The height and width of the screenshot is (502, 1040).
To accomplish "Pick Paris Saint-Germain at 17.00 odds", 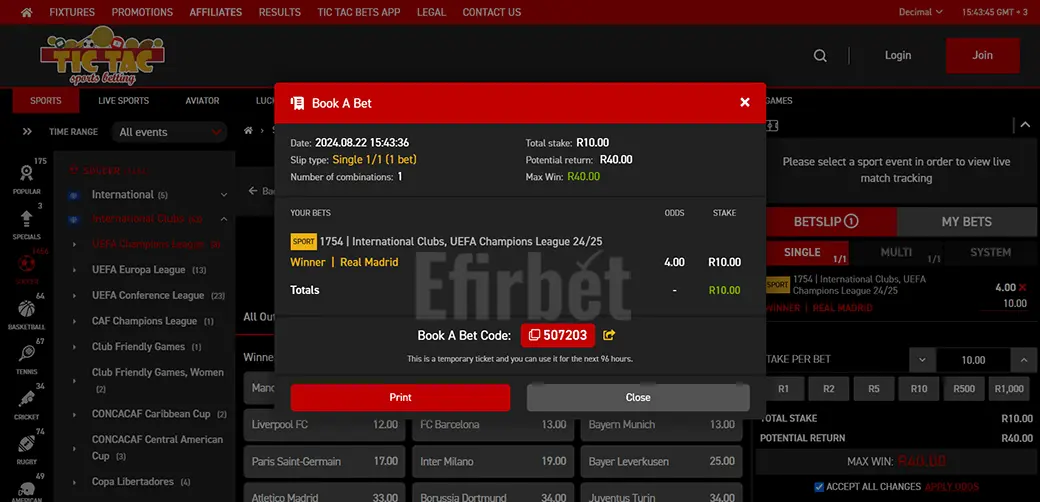I will coord(324,462).
